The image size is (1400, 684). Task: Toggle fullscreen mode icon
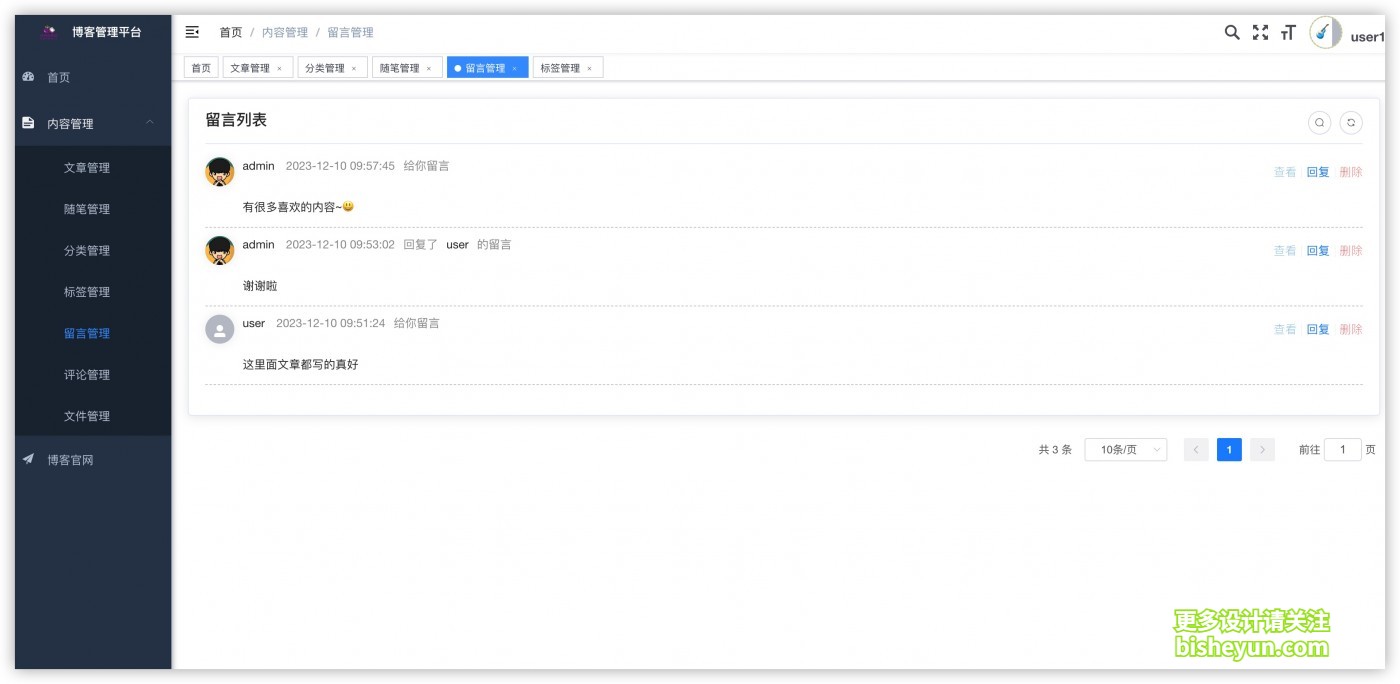tap(1260, 32)
